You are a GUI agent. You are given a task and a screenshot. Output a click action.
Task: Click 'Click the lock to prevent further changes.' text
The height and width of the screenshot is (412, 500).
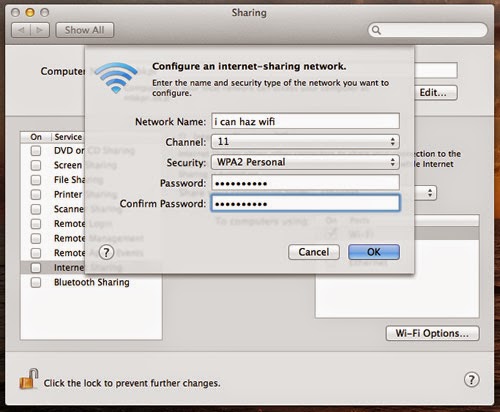click(x=132, y=383)
